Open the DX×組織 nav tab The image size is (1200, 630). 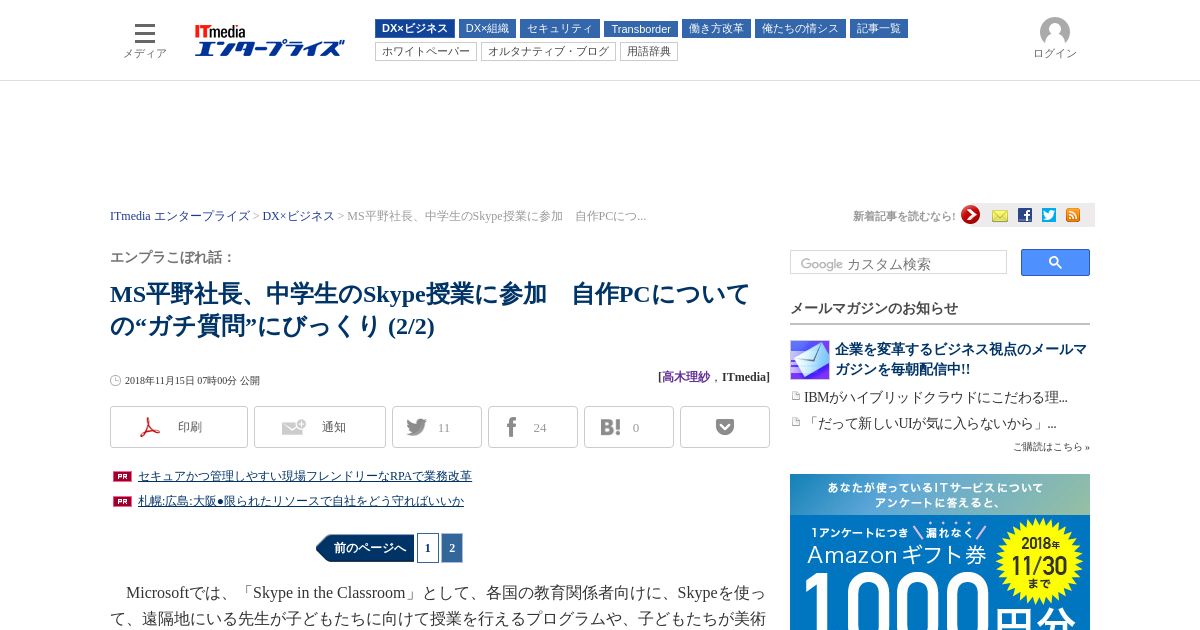[x=487, y=29]
